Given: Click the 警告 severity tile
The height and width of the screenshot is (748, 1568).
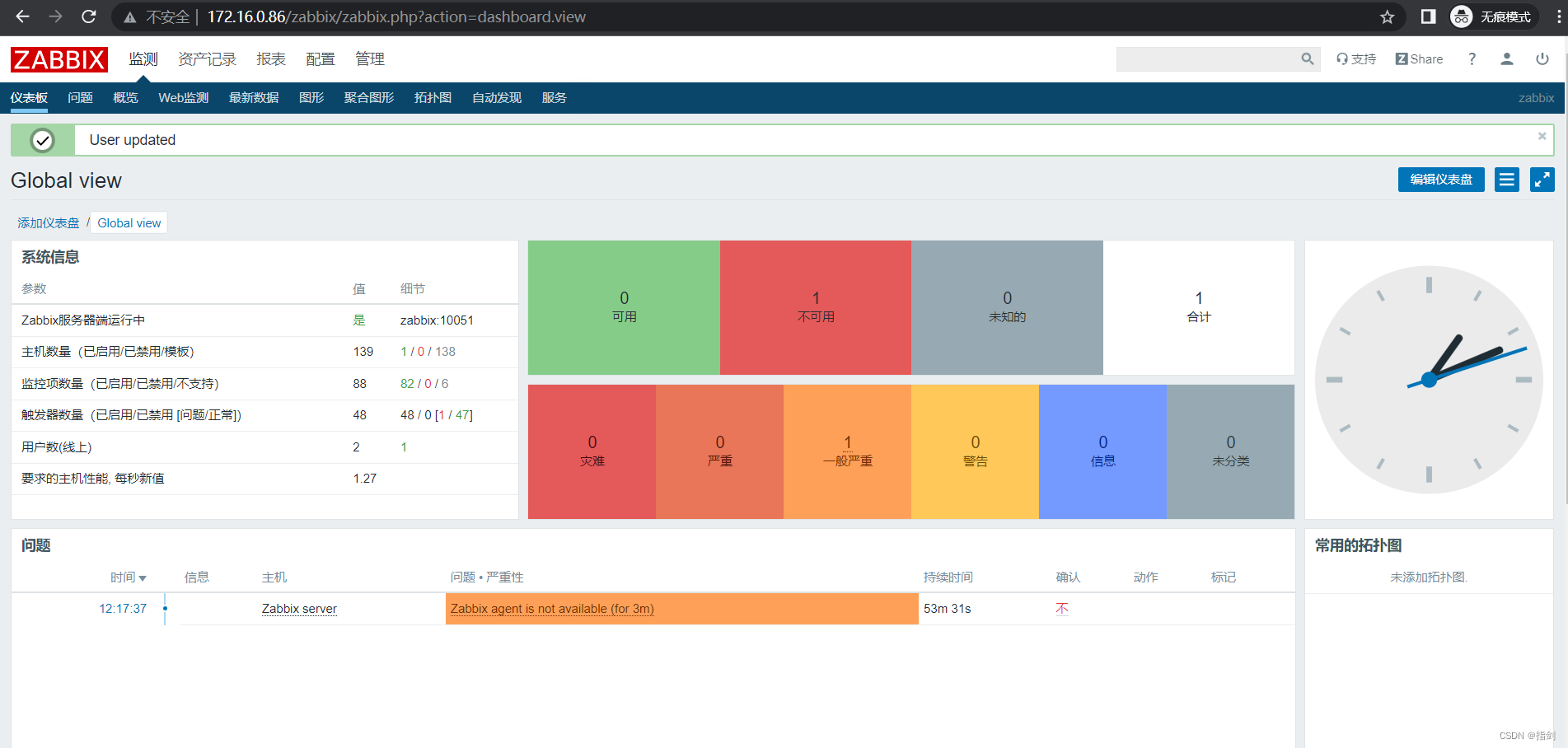Looking at the screenshot, I should point(975,451).
